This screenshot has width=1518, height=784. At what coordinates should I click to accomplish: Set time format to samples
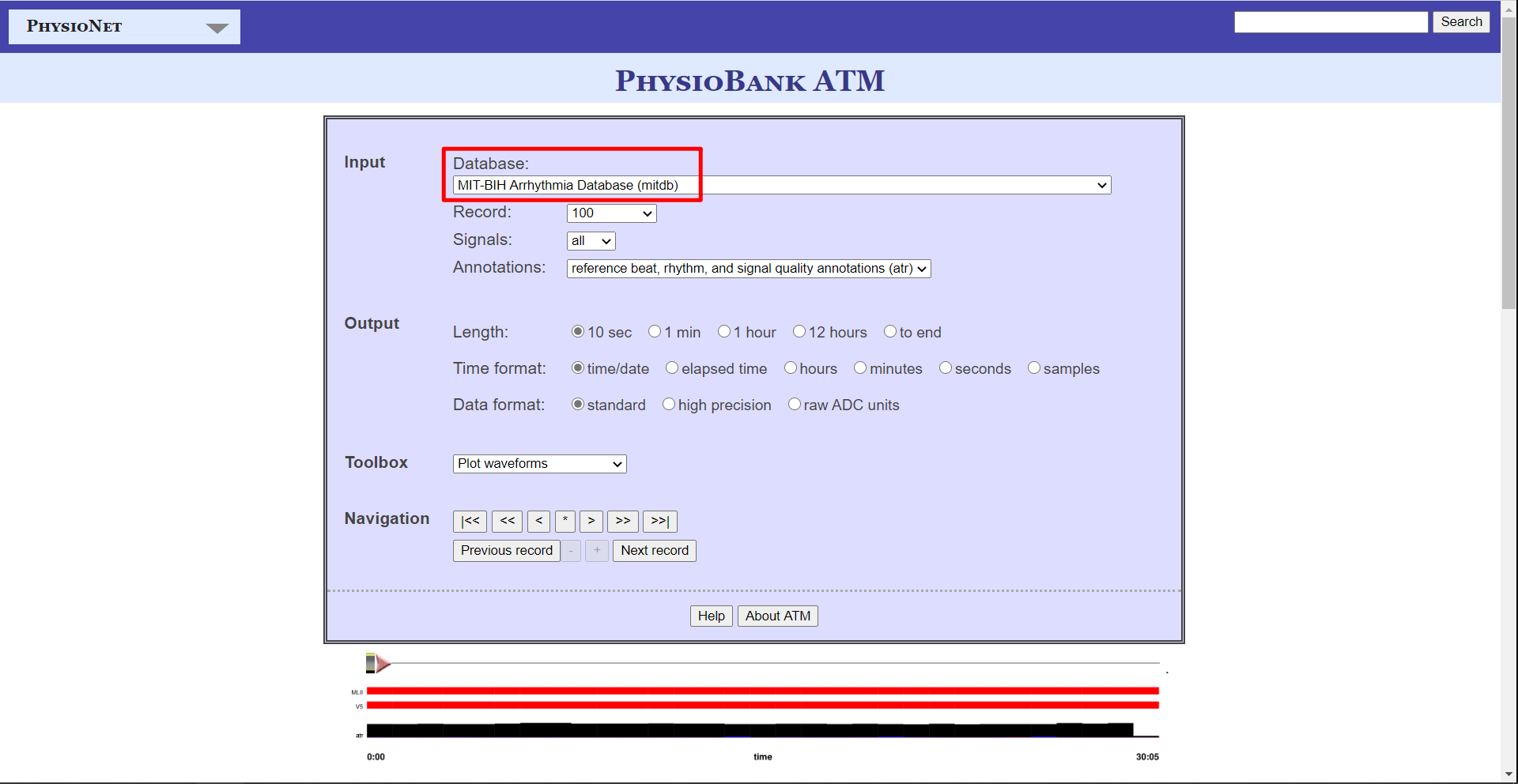coord(1034,368)
